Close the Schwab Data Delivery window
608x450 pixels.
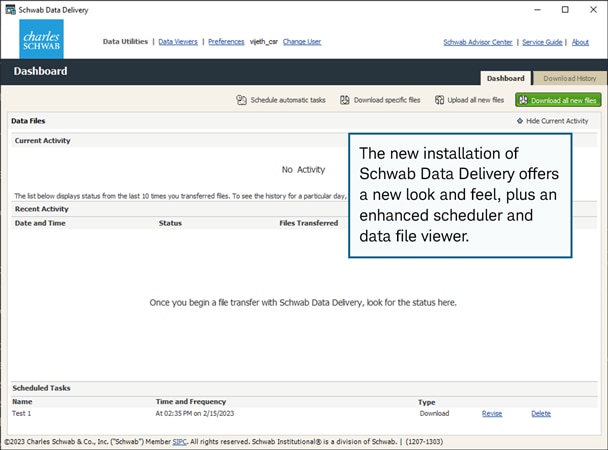[x=593, y=10]
